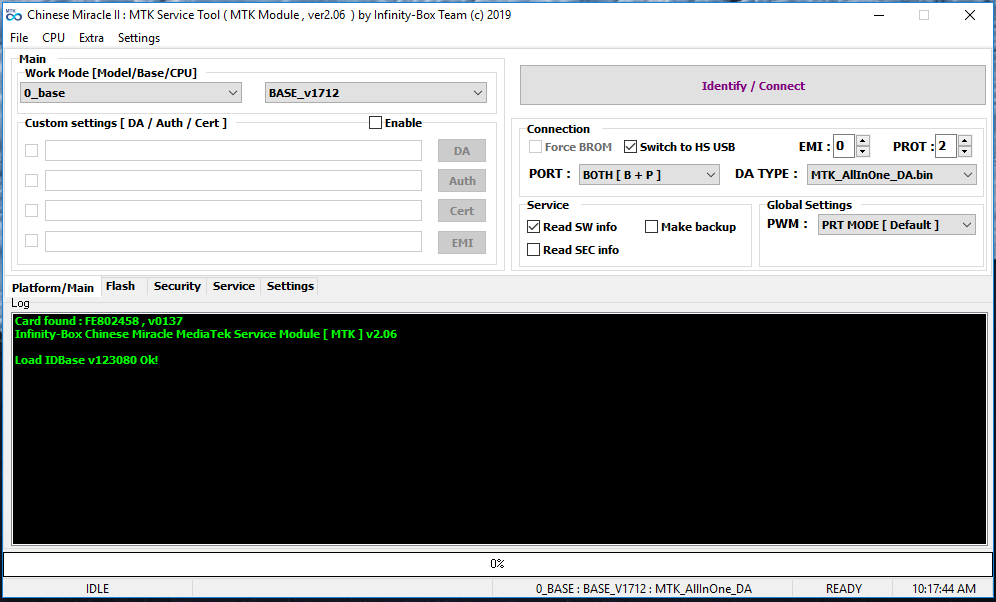The width and height of the screenshot is (996, 602).
Task: Click the EMI browse button
Action: (462, 242)
